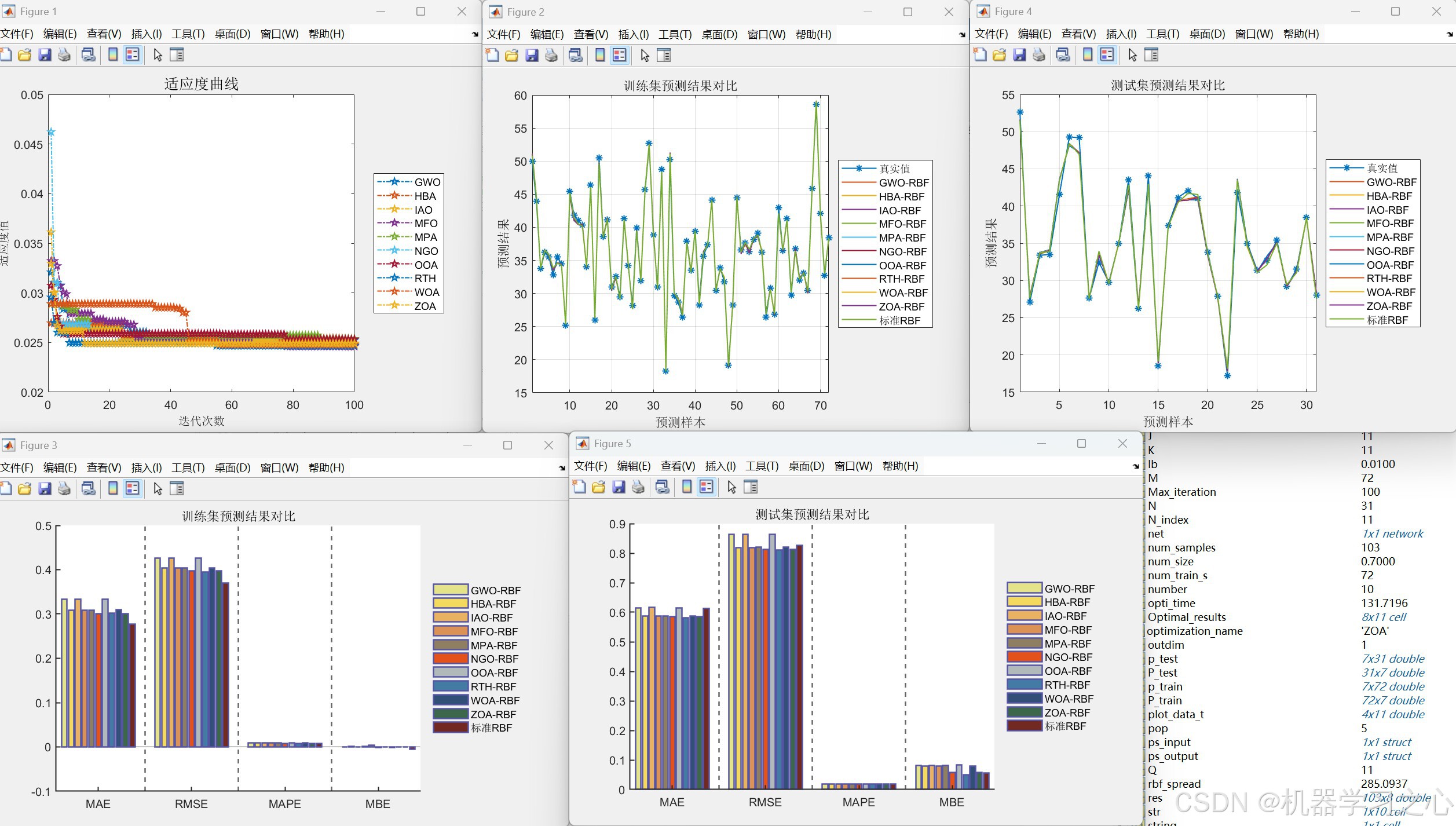Click New Figure icon in Figure 2 toolbar

(x=492, y=56)
